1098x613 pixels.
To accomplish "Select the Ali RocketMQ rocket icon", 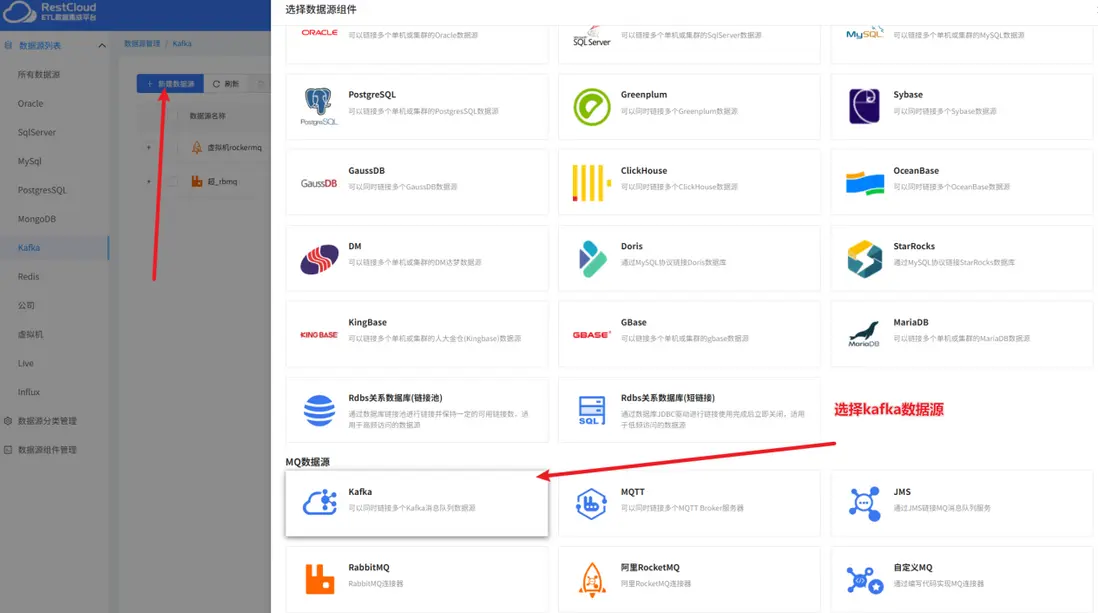I will [x=592, y=579].
